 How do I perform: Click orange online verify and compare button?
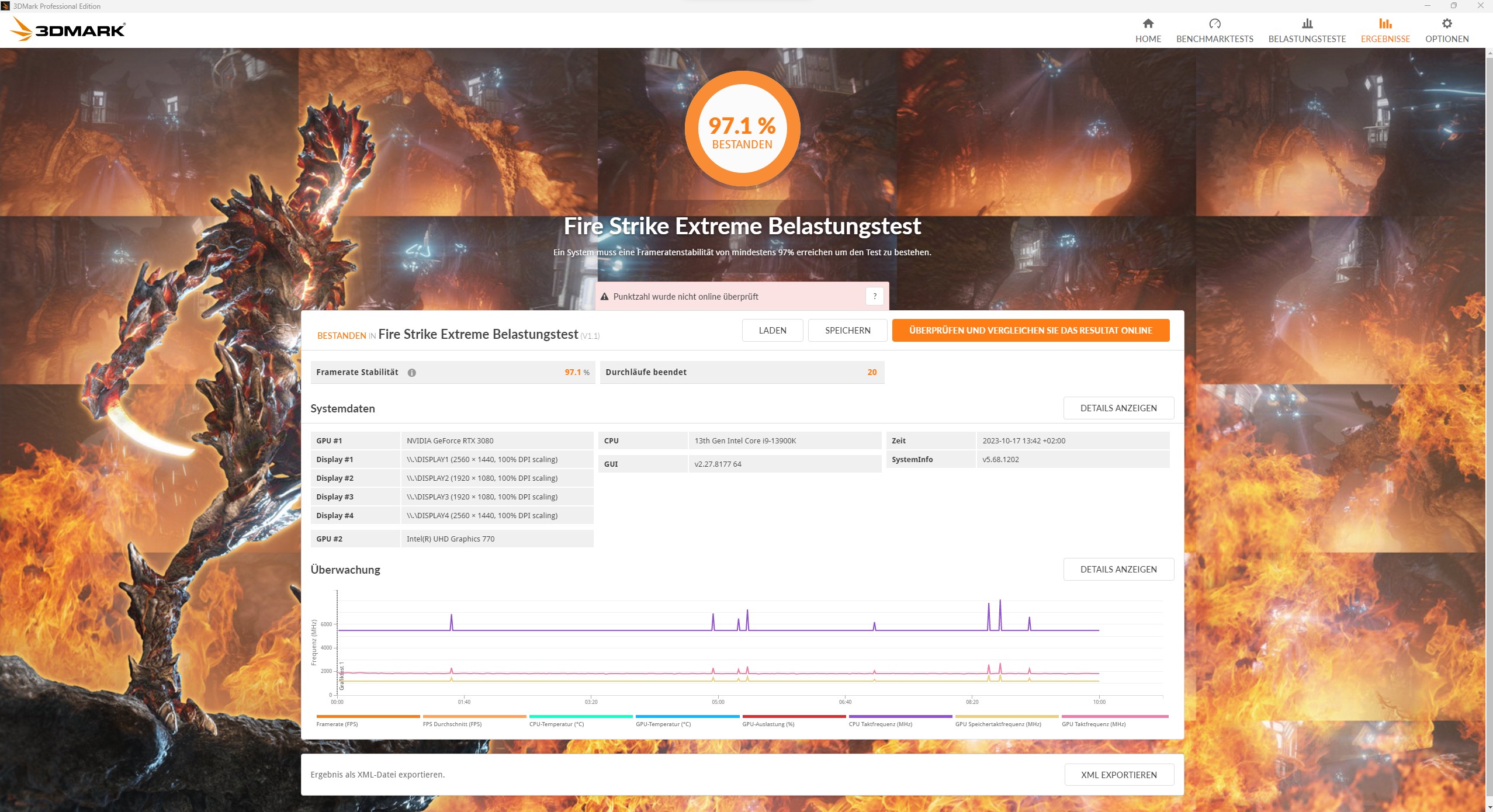(x=1030, y=330)
